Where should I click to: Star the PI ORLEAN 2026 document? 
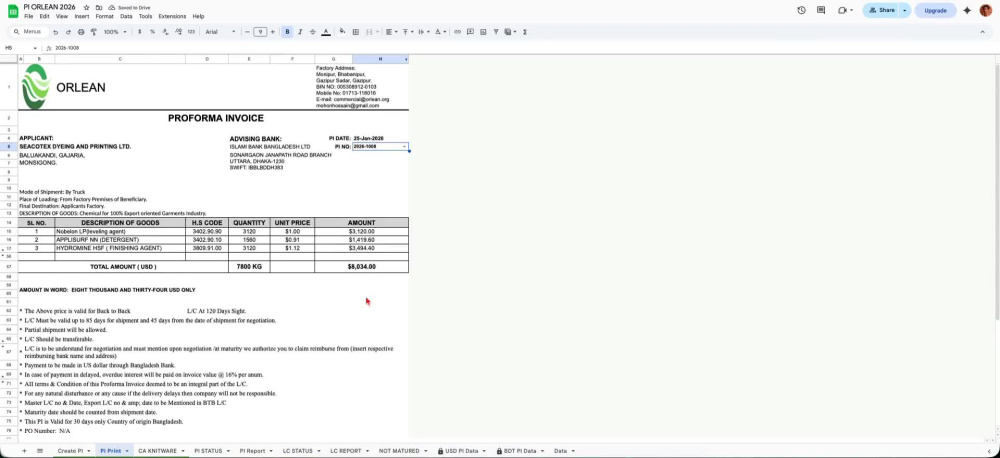point(87,8)
